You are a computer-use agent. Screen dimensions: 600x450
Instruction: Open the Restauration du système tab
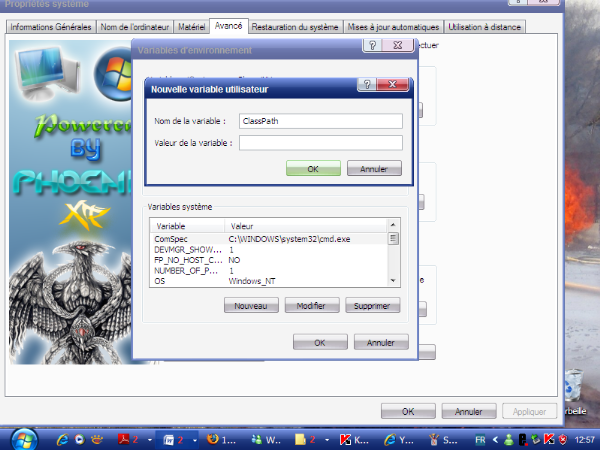pyautogui.click(x=295, y=27)
